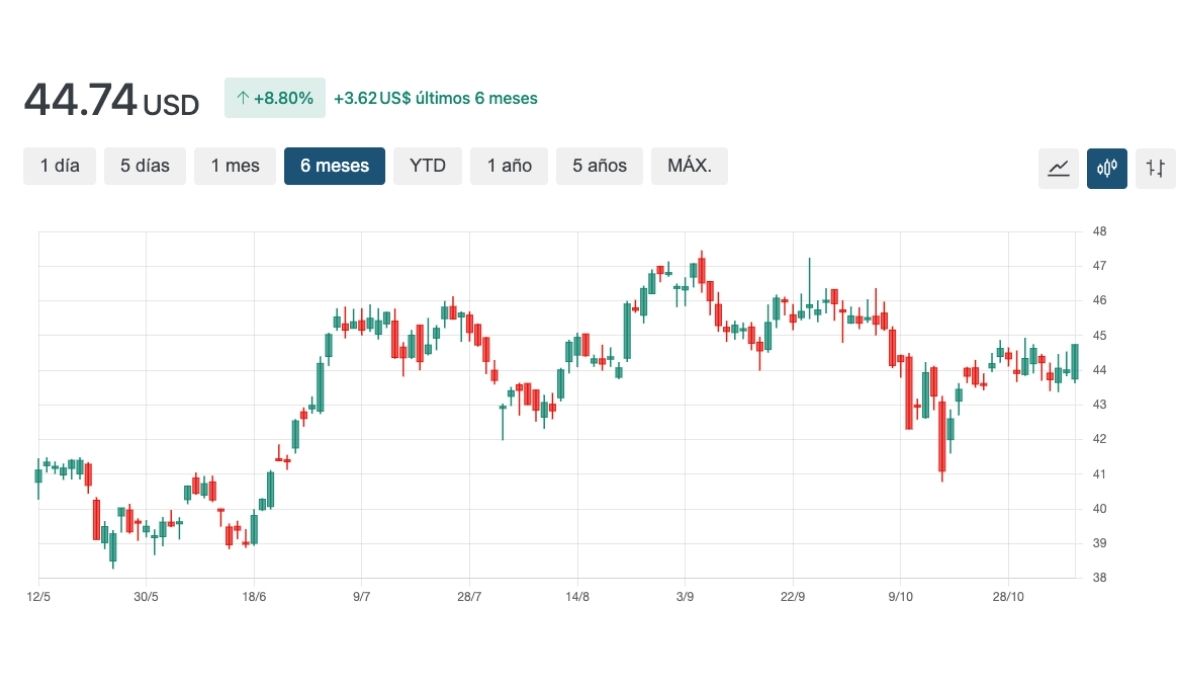The height and width of the screenshot is (675, 1200).
Task: Choose the 5 días range
Action: [x=145, y=166]
